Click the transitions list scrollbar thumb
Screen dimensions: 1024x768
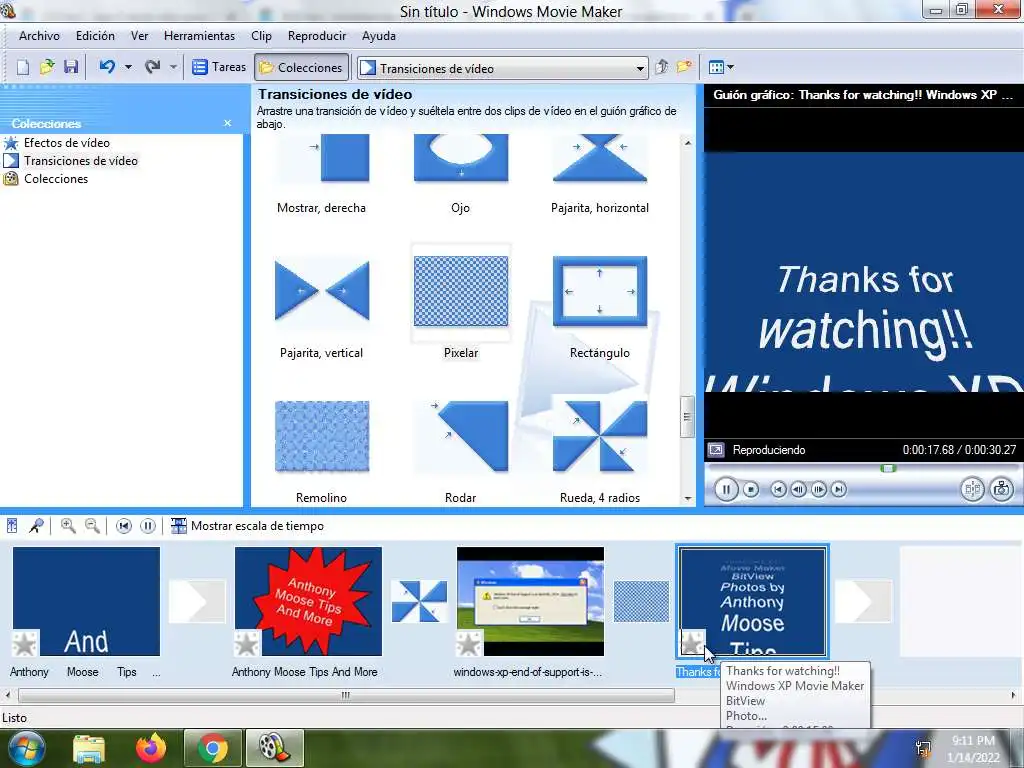click(x=687, y=417)
